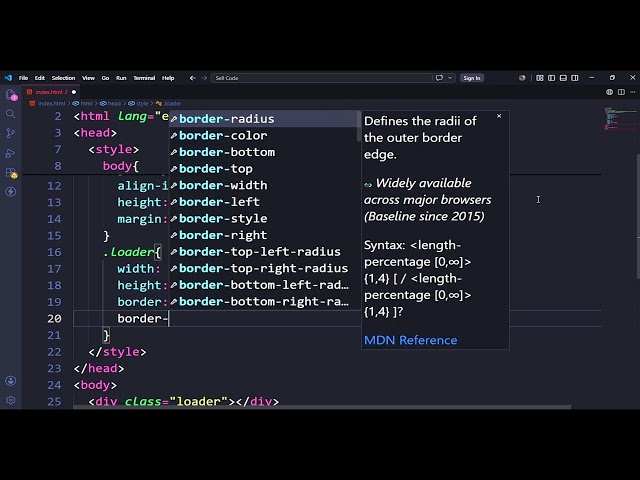
Task: Open the Run and Debug view
Action: (11, 153)
